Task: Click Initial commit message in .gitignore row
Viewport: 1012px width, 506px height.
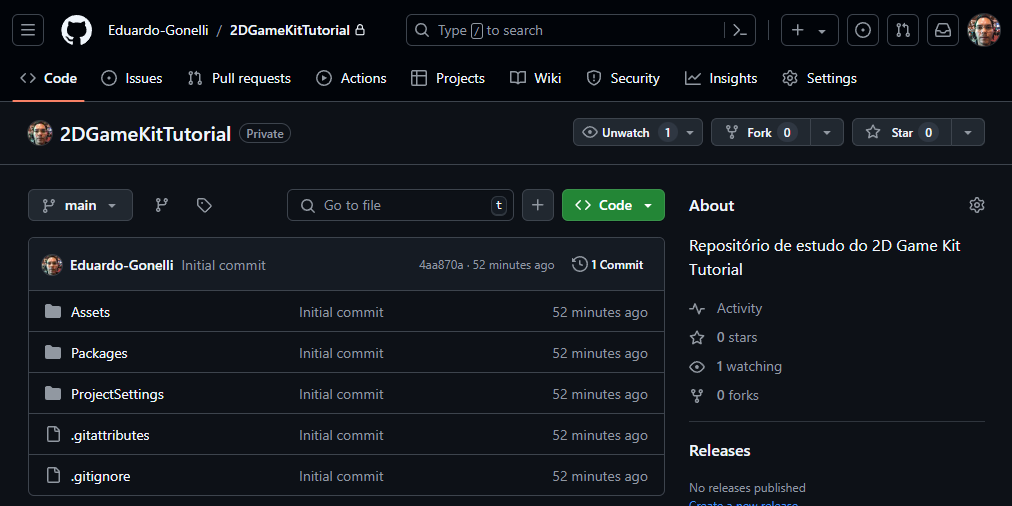Action: click(x=341, y=477)
